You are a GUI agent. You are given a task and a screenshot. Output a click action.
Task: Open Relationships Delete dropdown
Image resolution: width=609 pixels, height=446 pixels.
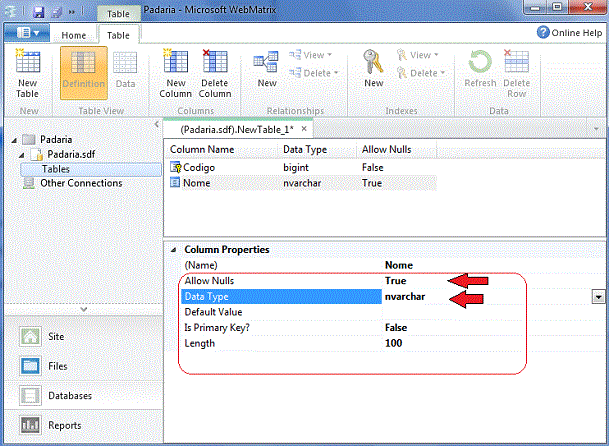[313, 73]
